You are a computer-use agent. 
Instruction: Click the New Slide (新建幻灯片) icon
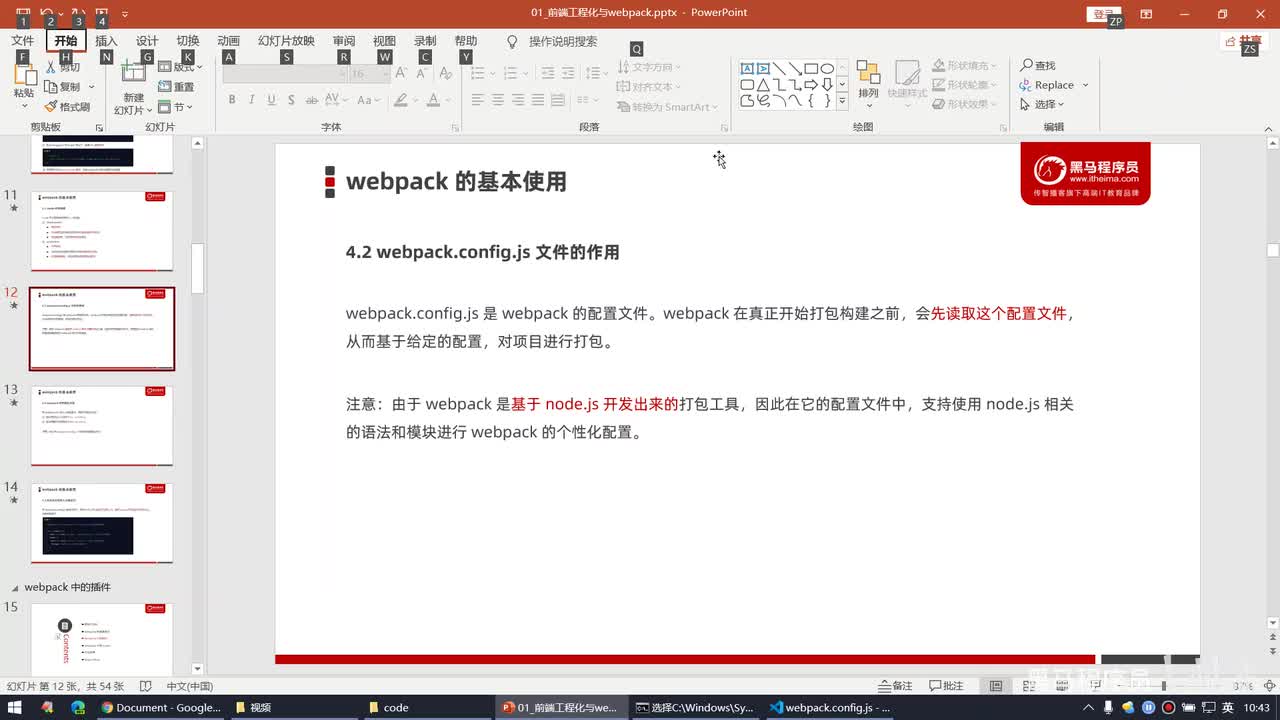[x=133, y=72]
